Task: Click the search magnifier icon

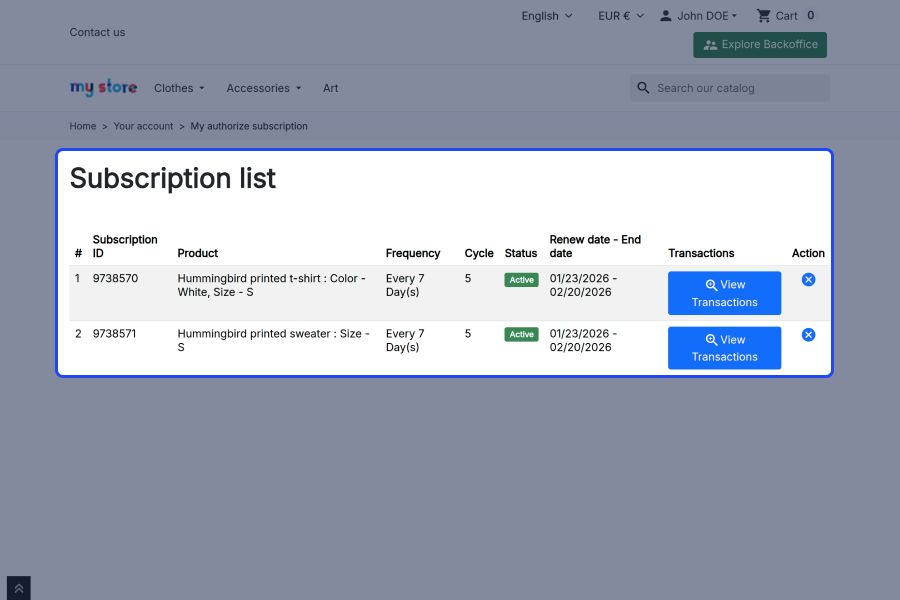Action: (643, 88)
